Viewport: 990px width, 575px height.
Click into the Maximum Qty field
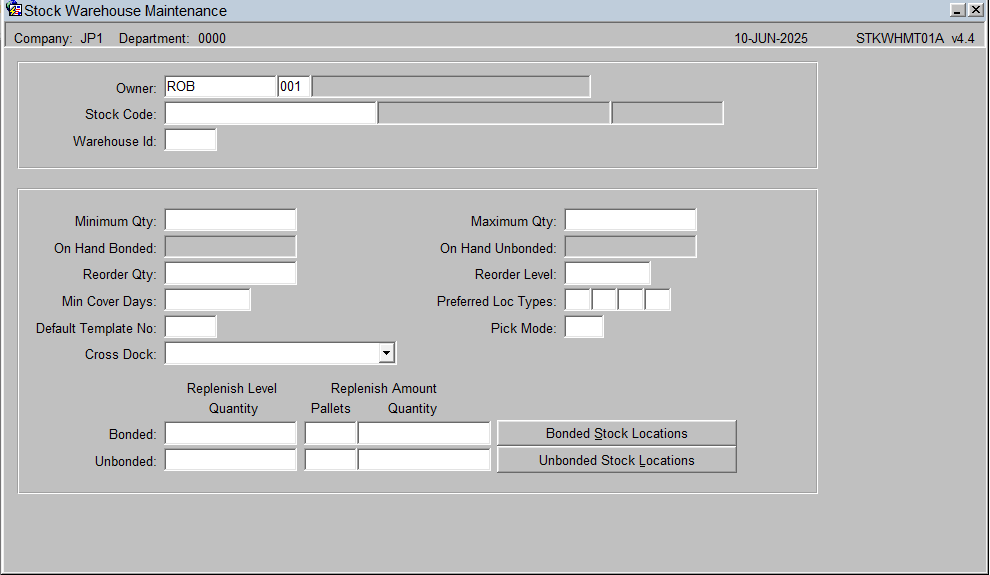(x=630, y=220)
